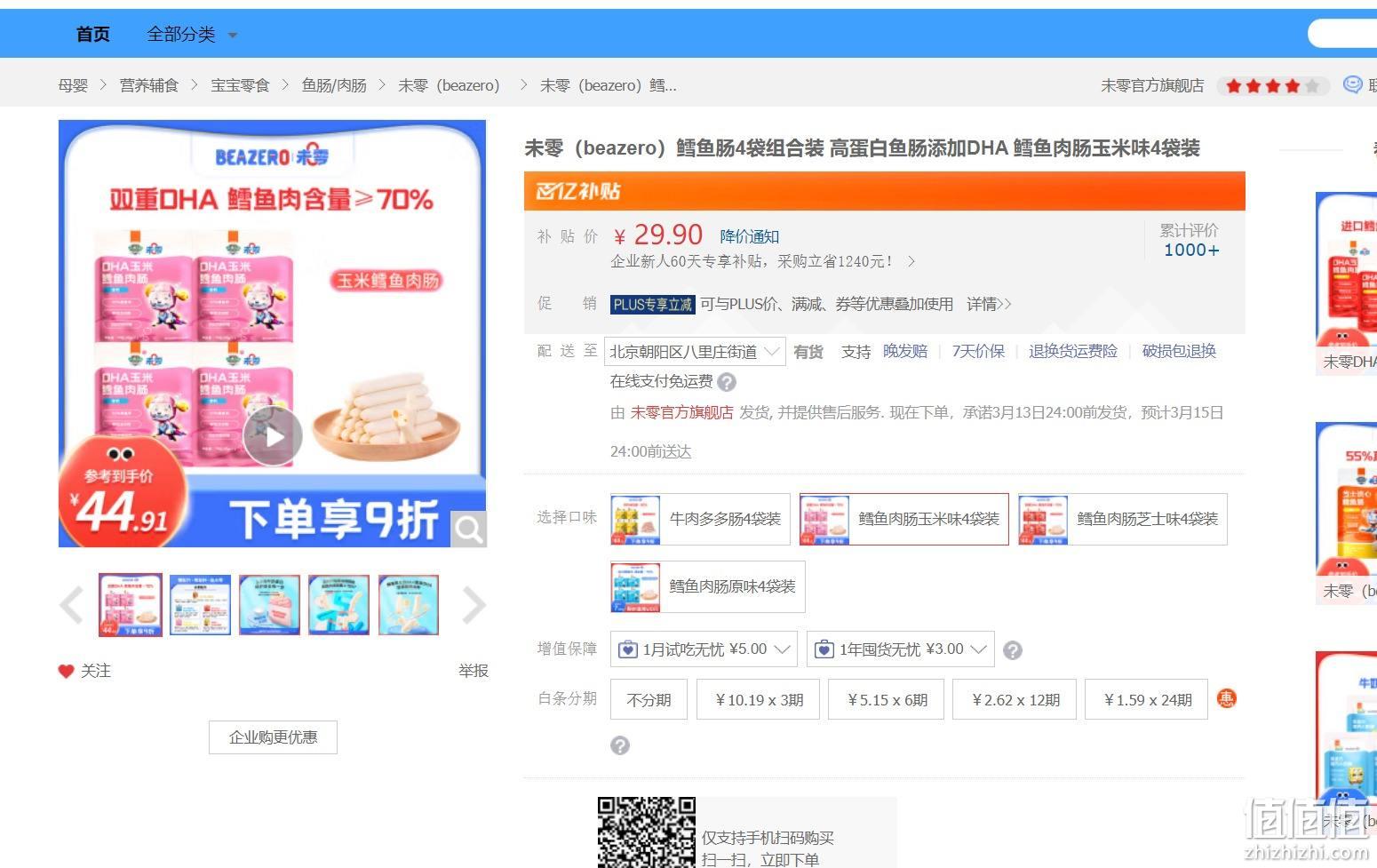Screen dimensions: 1377x868
Task: Click 举报 link
Action: (x=474, y=671)
